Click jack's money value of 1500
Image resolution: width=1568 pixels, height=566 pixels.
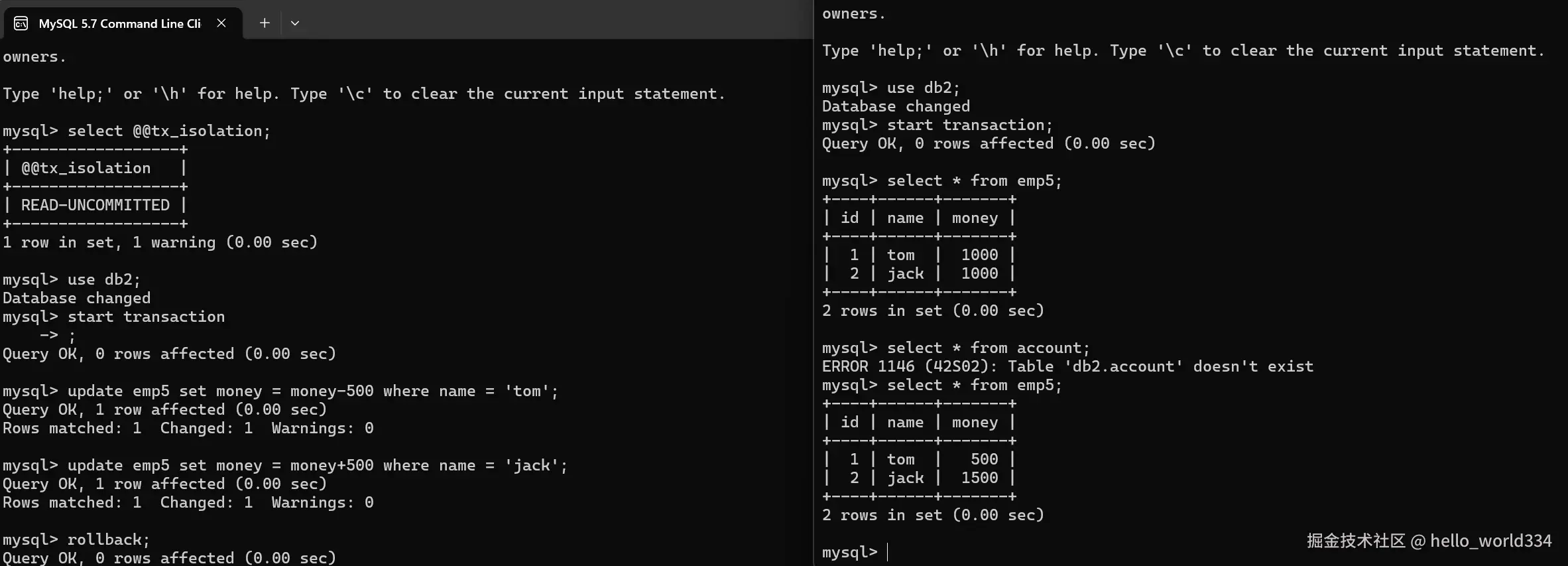click(x=979, y=478)
